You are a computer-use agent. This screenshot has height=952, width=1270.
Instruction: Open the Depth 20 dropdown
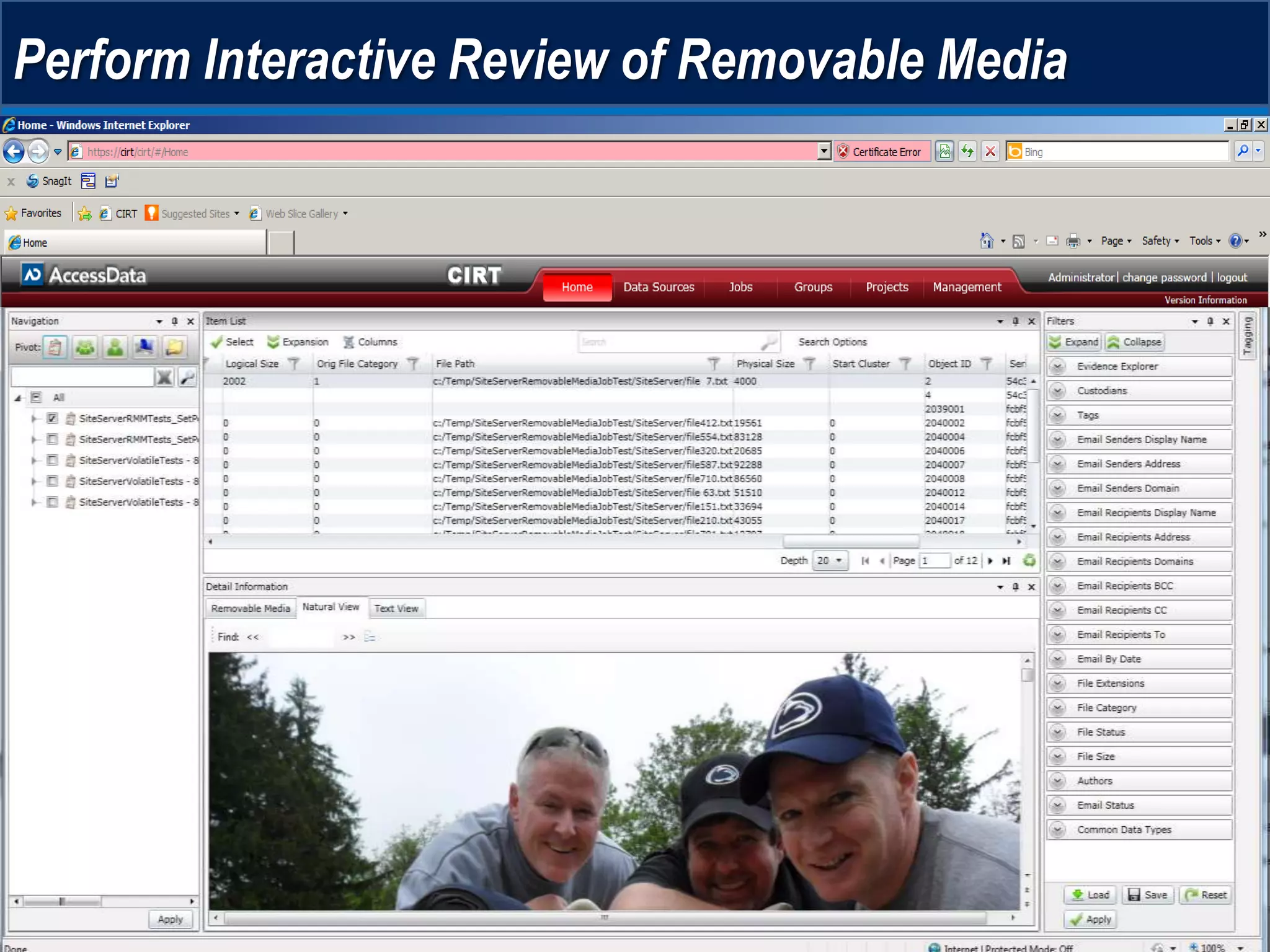[x=830, y=561]
